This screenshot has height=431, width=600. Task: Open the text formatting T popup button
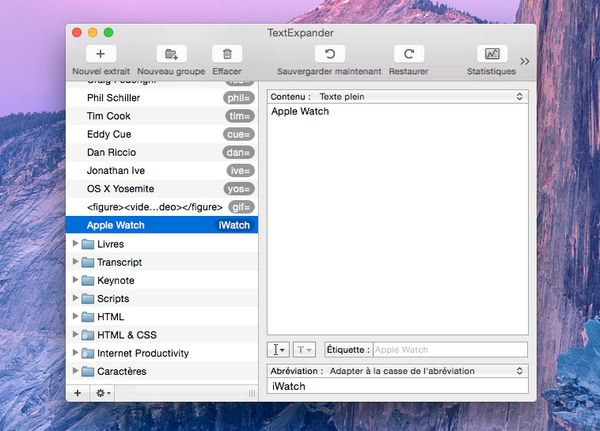(304, 349)
